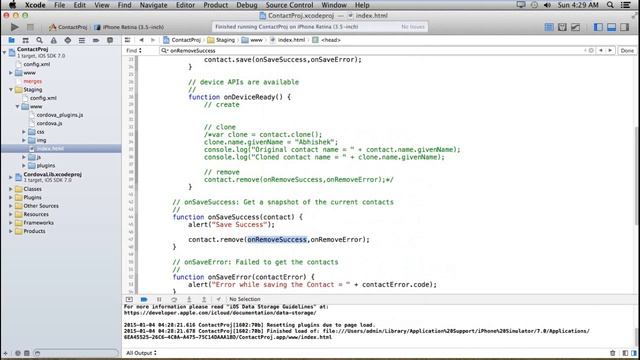This screenshot has width=640, height=360.
Task: Open the Source Control menu
Action: pyautogui.click(x=289, y=5)
